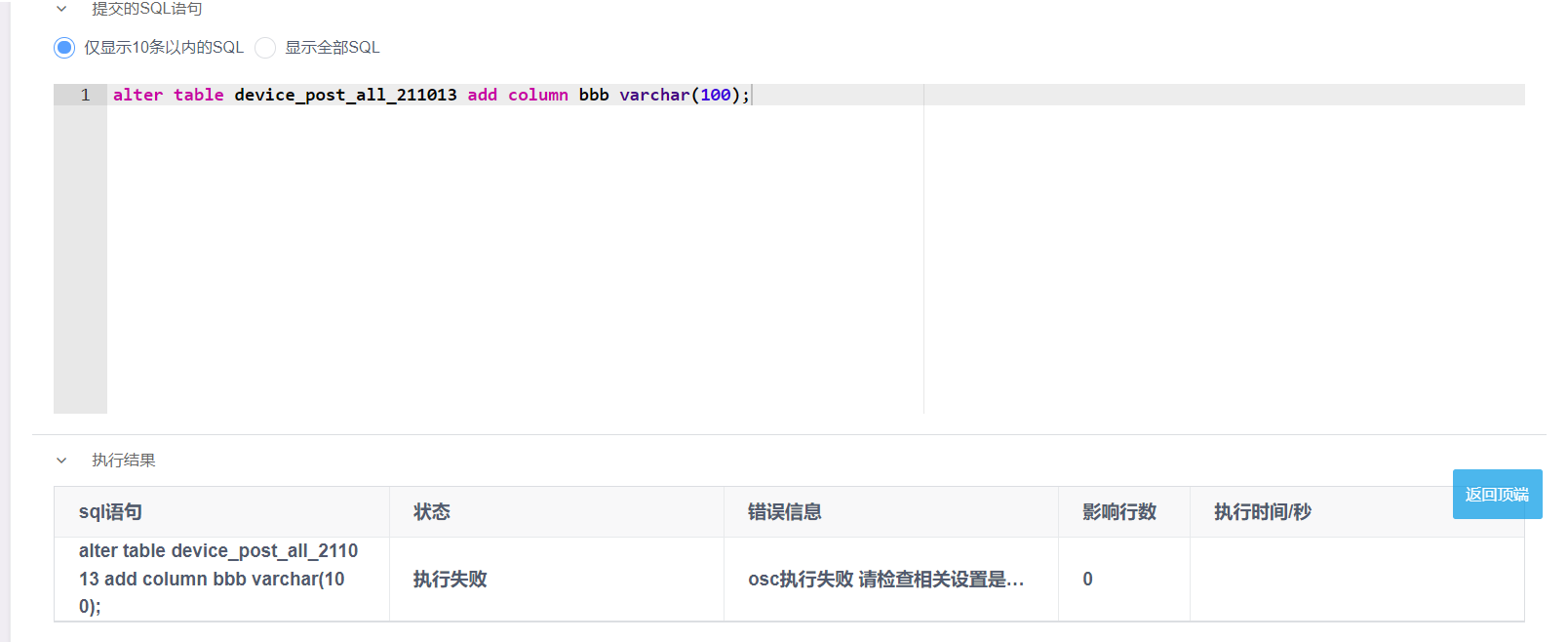Click line number 1 in editor gutter
The height and width of the screenshot is (642, 1568).
click(x=85, y=95)
